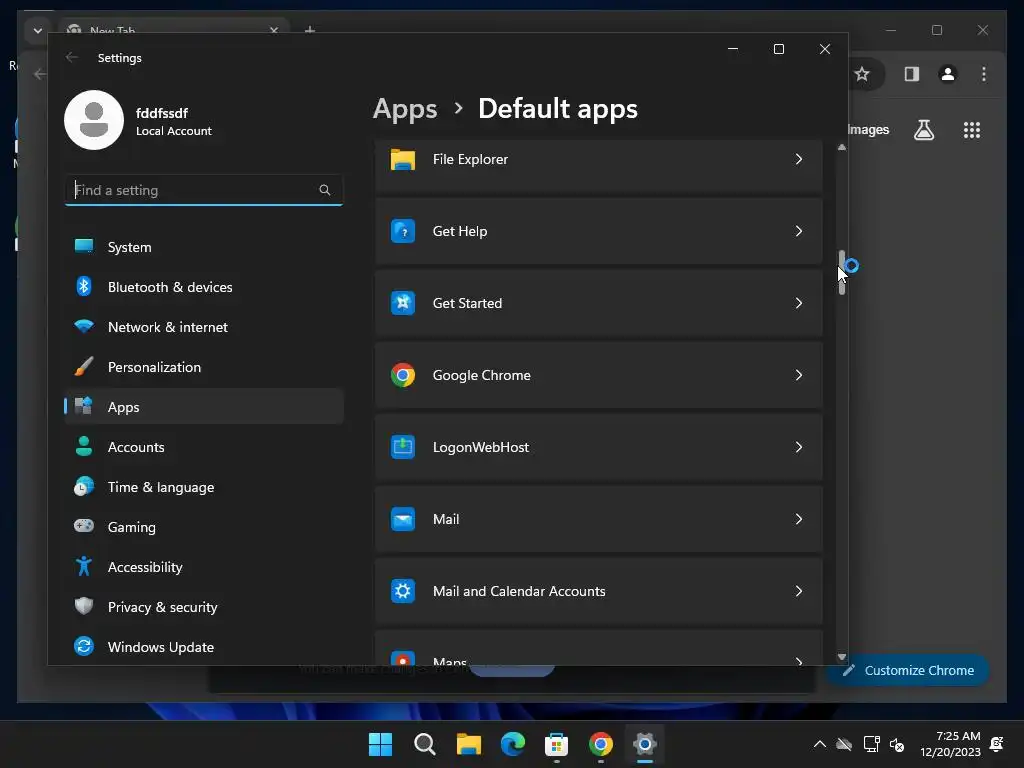The height and width of the screenshot is (768, 1024).
Task: Click the Windows Update refresh icon
Action: [84, 646]
